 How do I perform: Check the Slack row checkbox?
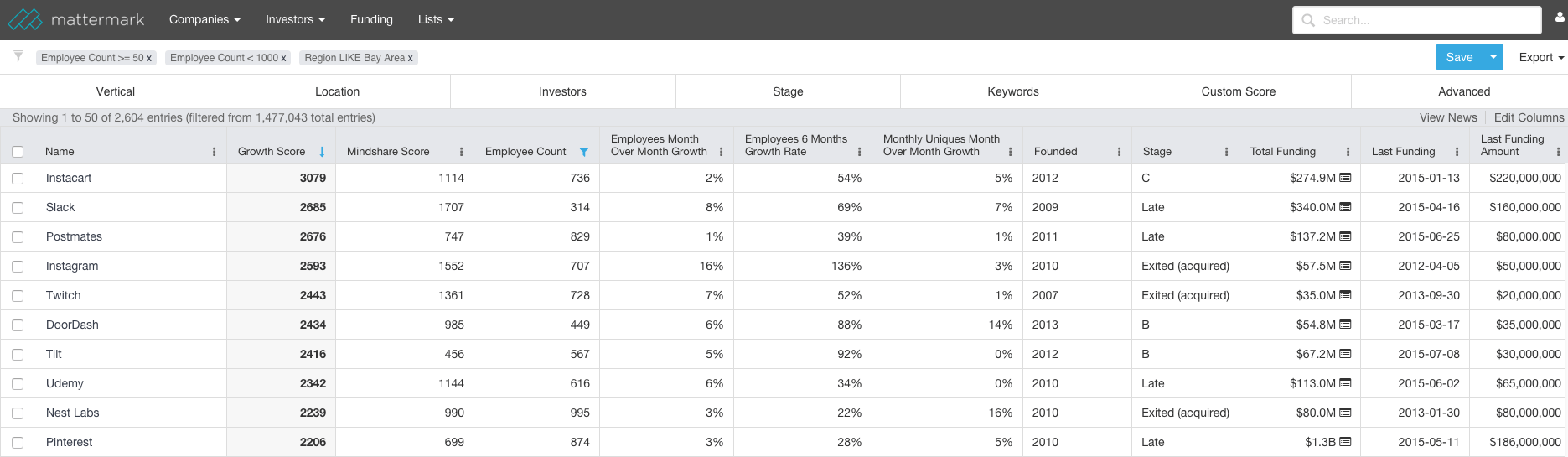click(18, 208)
